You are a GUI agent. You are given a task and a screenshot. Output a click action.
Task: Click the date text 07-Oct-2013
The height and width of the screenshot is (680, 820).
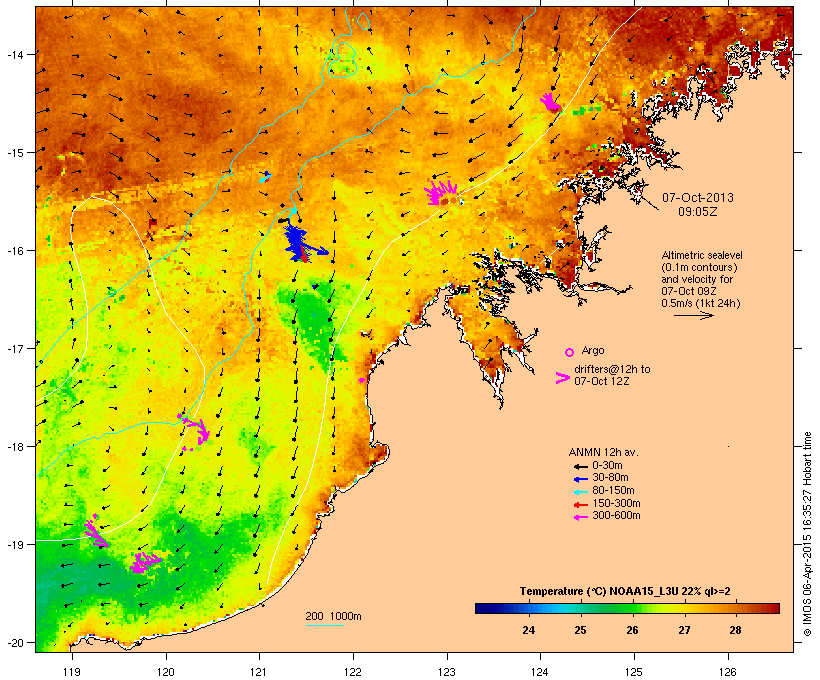698,198
